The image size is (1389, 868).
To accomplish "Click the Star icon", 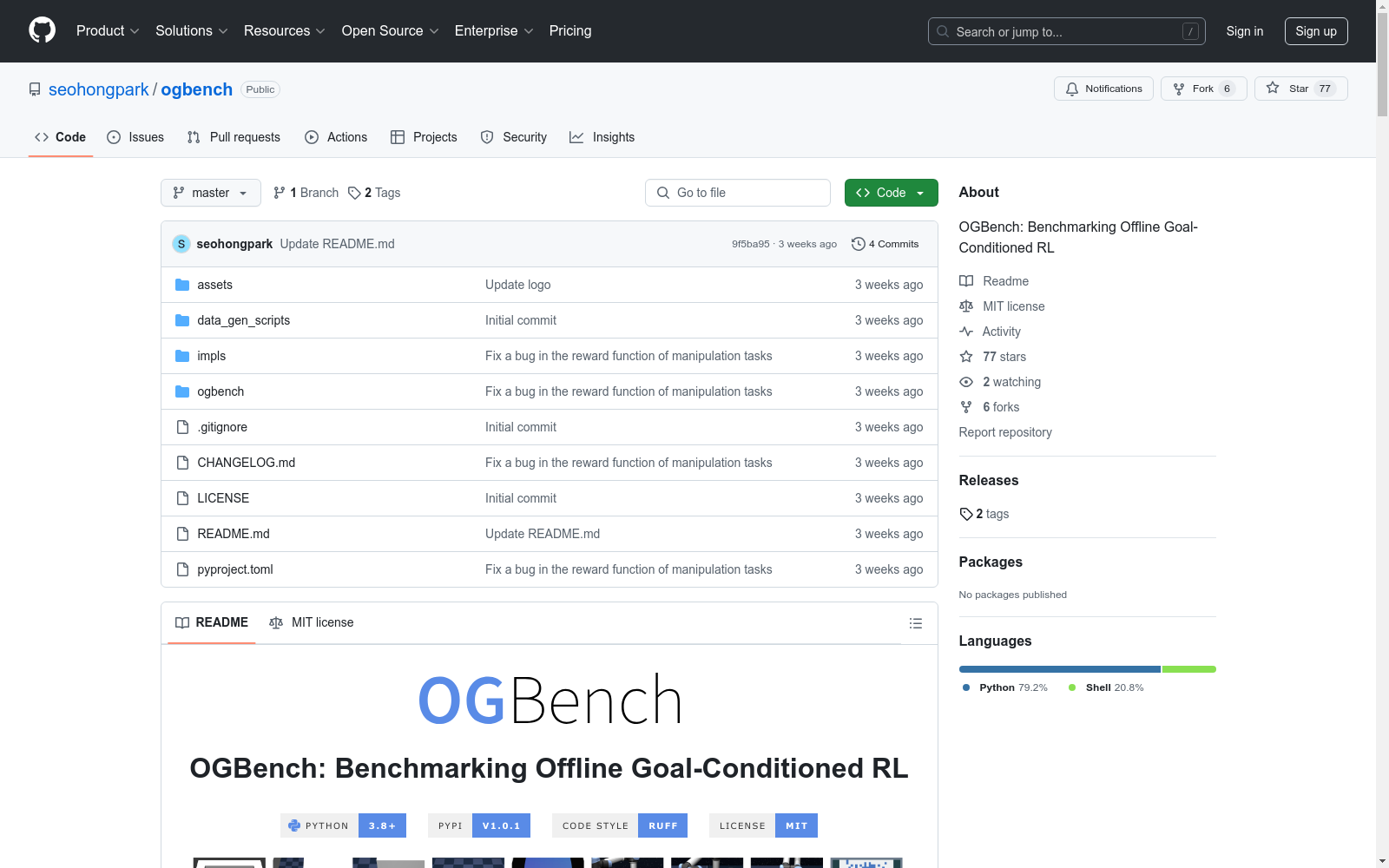I will click(1273, 88).
